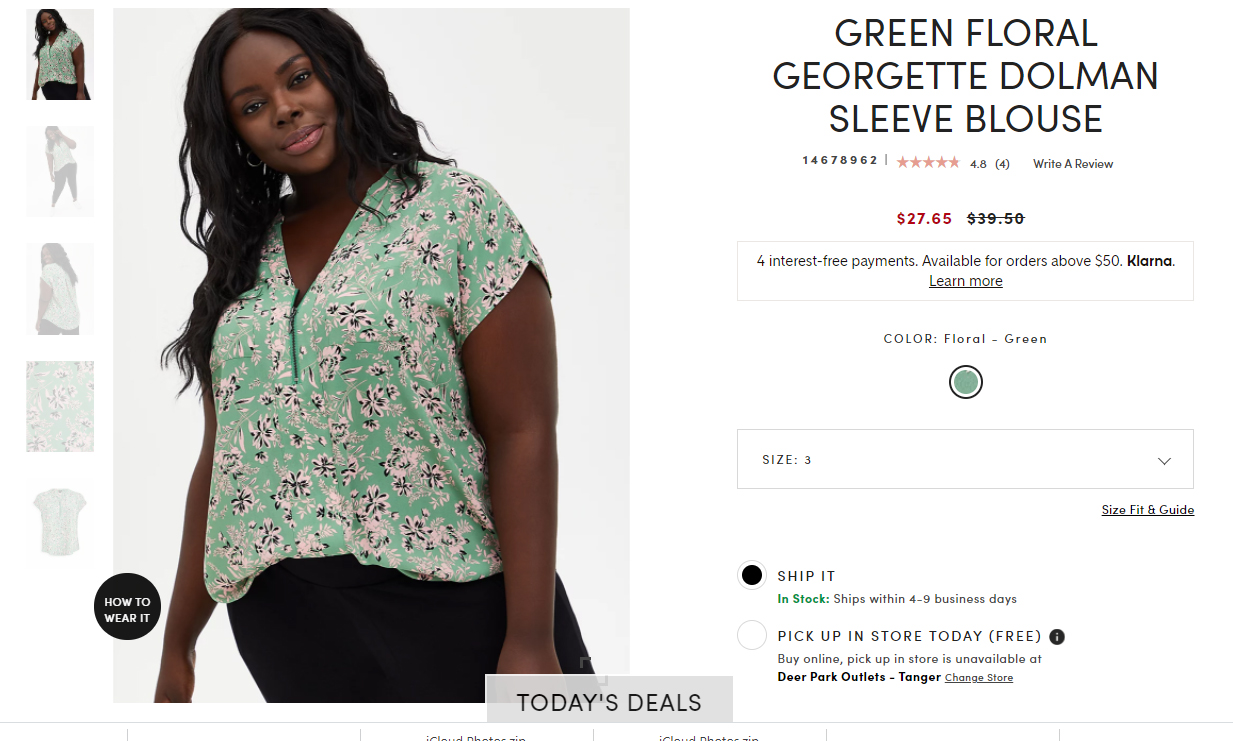Select the flat blouse product thumbnail

point(60,521)
